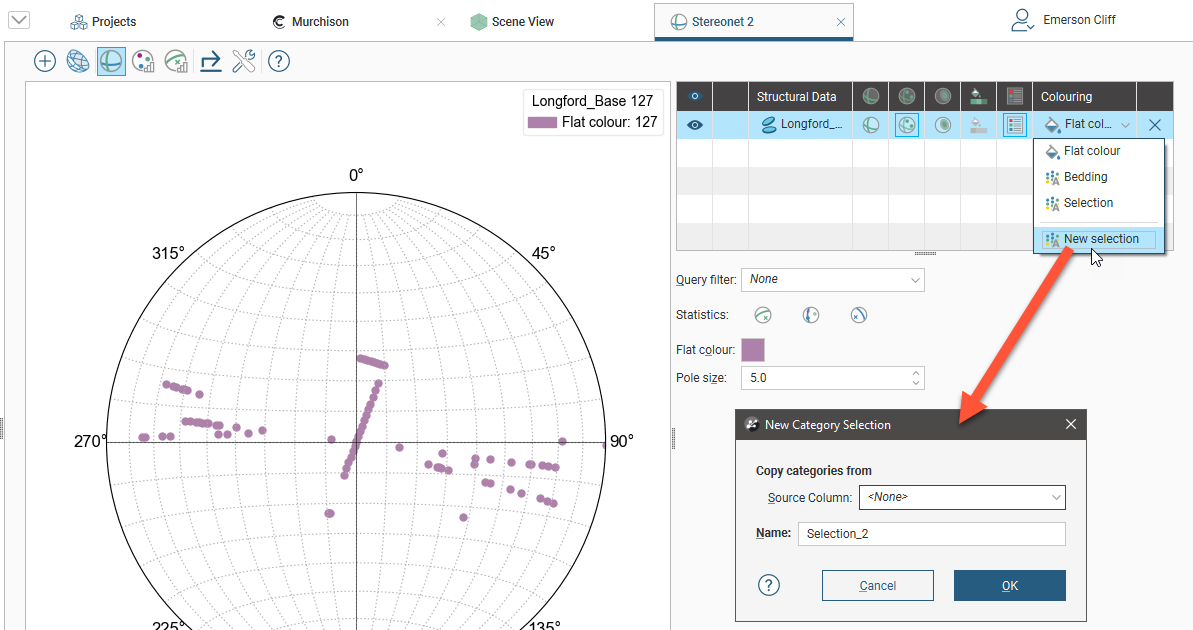This screenshot has width=1193, height=630.
Task: Remove the Longford row with the X
Action: click(x=1155, y=125)
